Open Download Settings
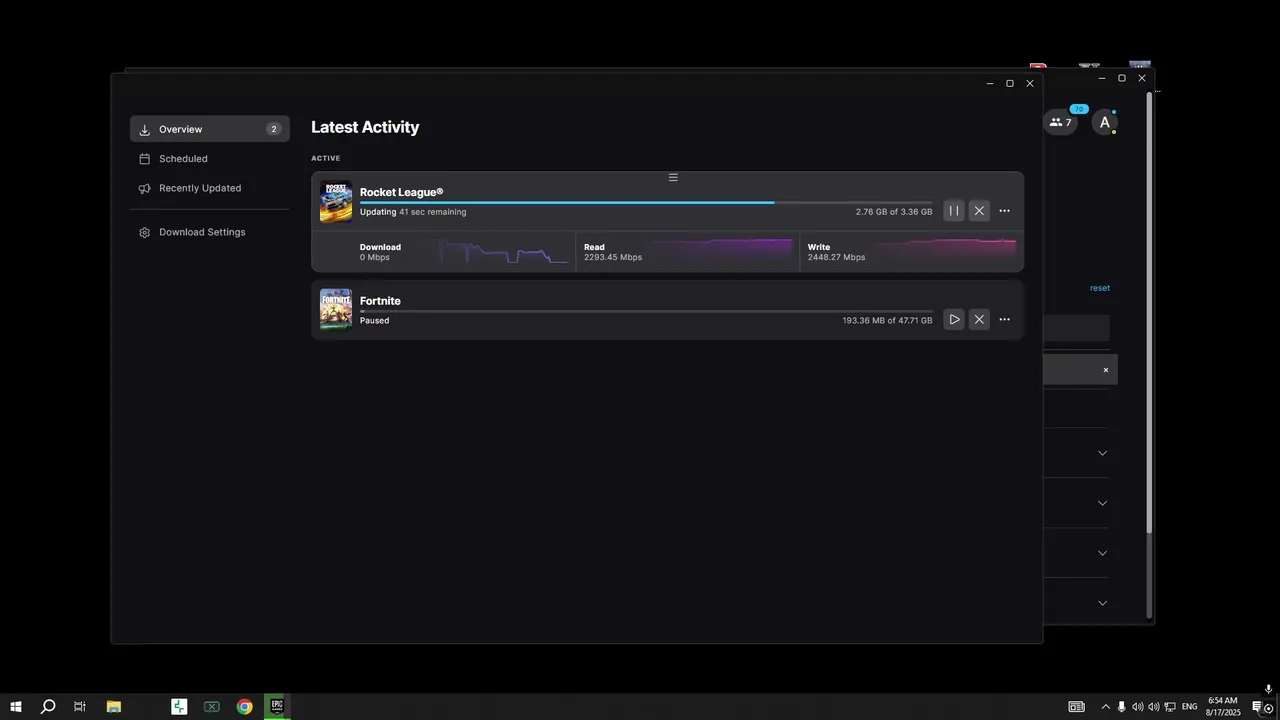This screenshot has height=720, width=1280. pos(210,232)
